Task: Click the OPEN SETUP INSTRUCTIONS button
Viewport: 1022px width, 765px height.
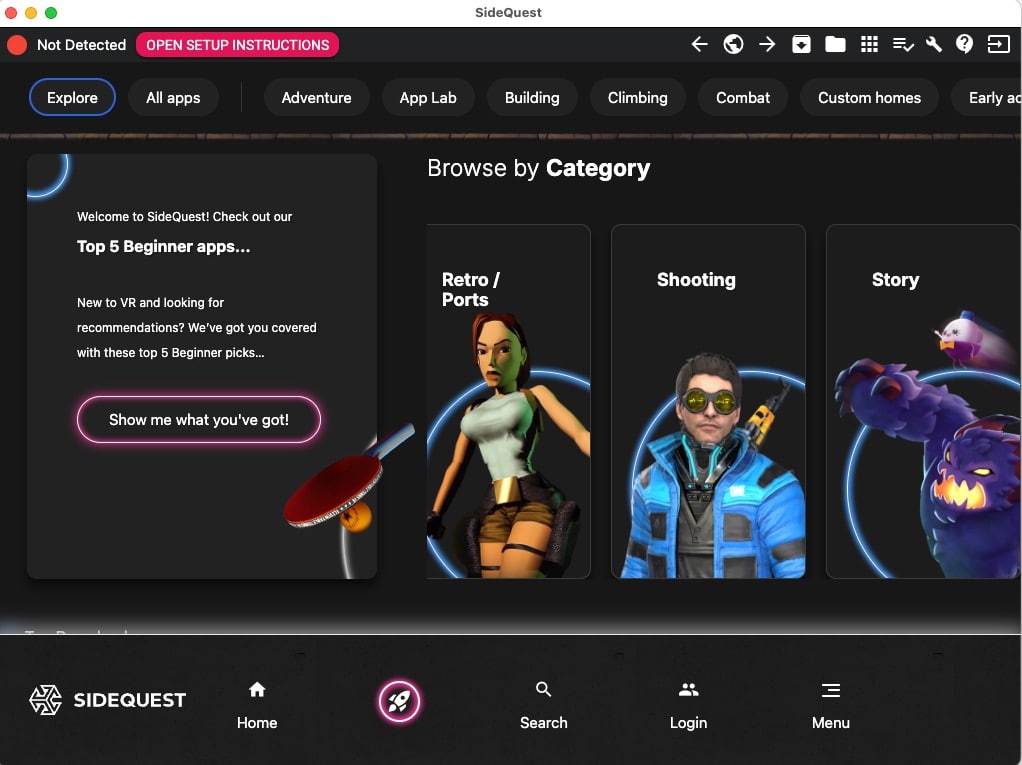Action: pyautogui.click(x=237, y=45)
